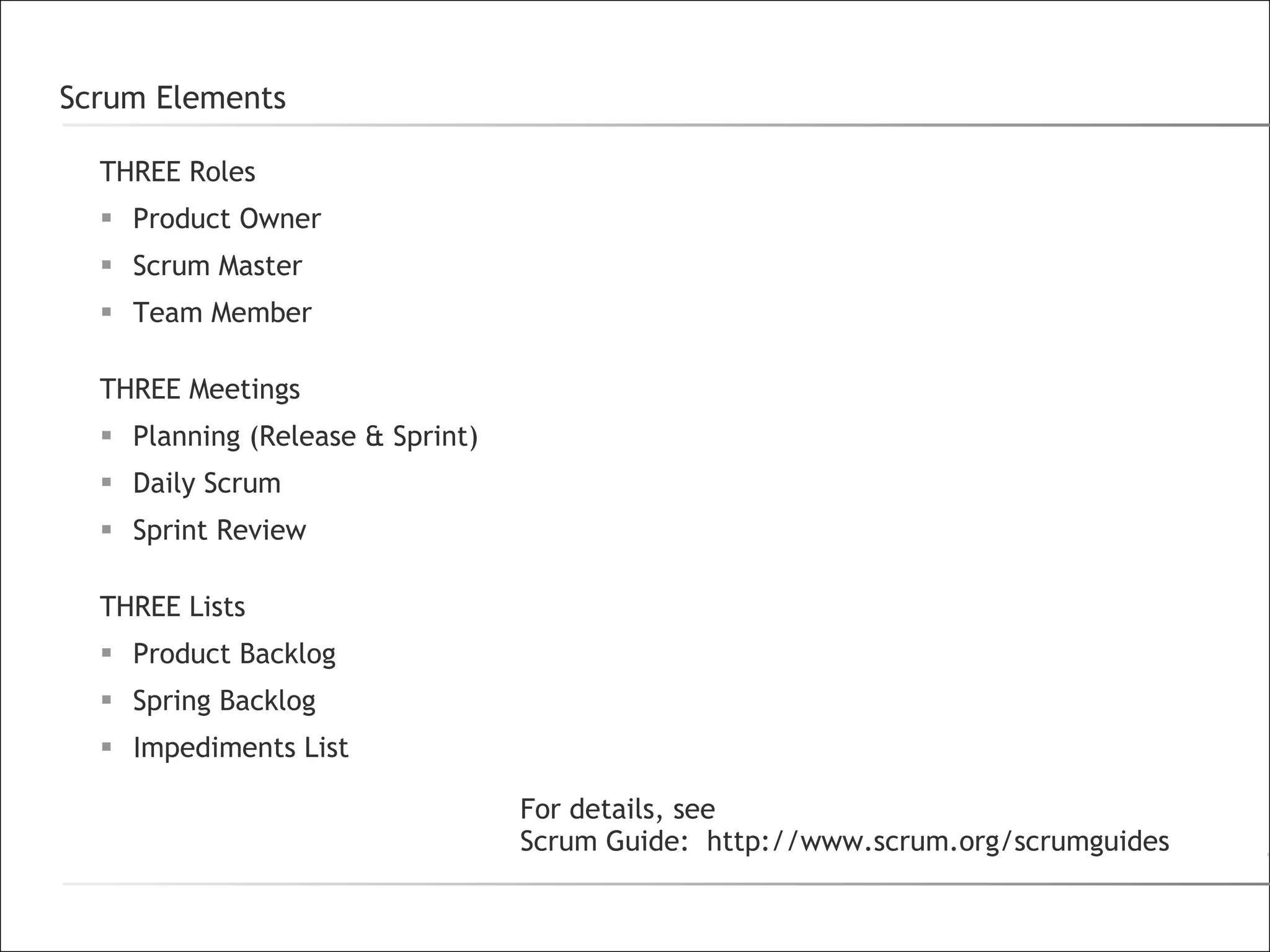The image size is (1270, 952).
Task: Click the Team Member list item
Action: click(221, 313)
